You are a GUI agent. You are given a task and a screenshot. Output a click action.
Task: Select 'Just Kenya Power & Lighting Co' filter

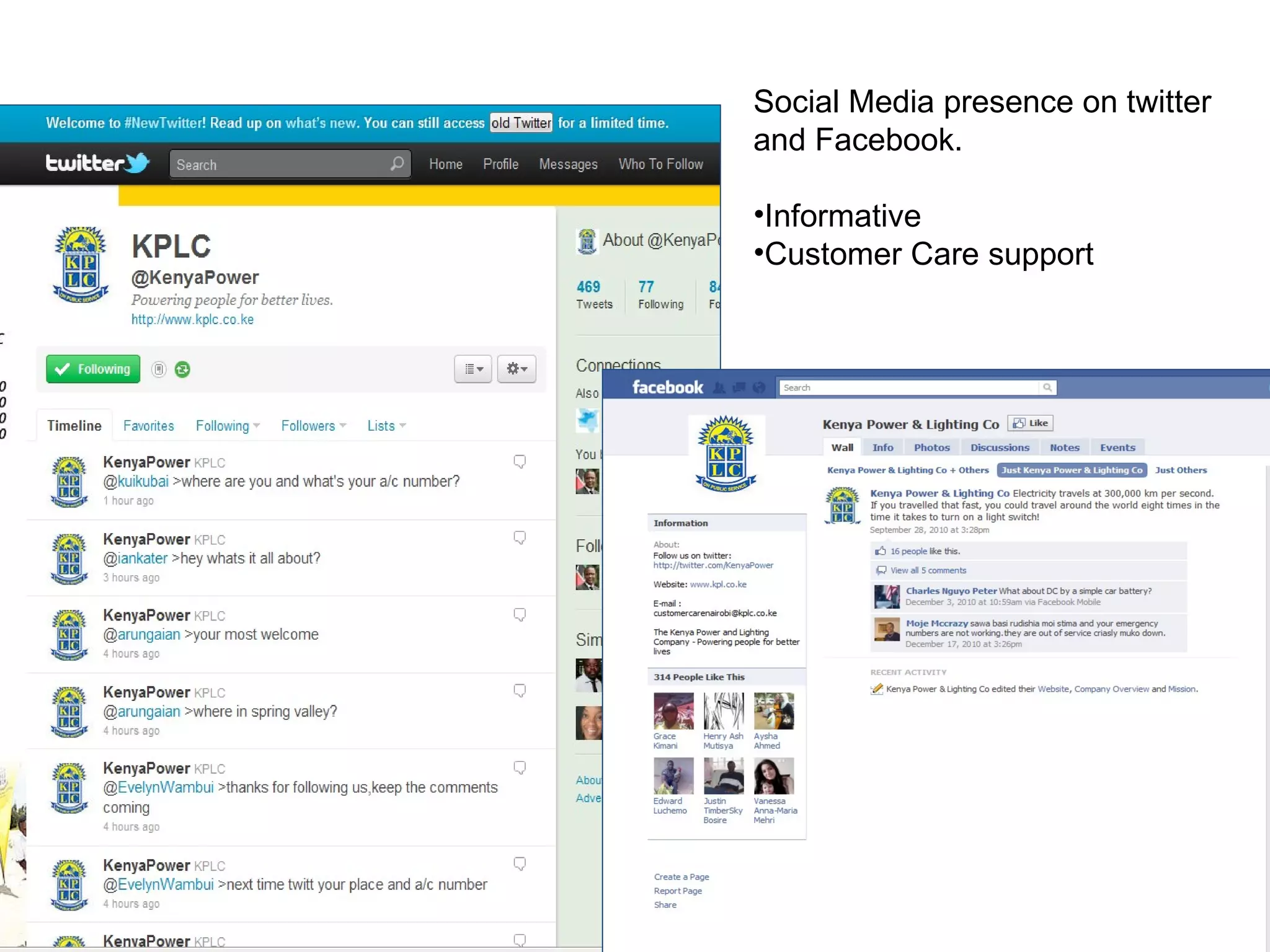click(x=1072, y=470)
